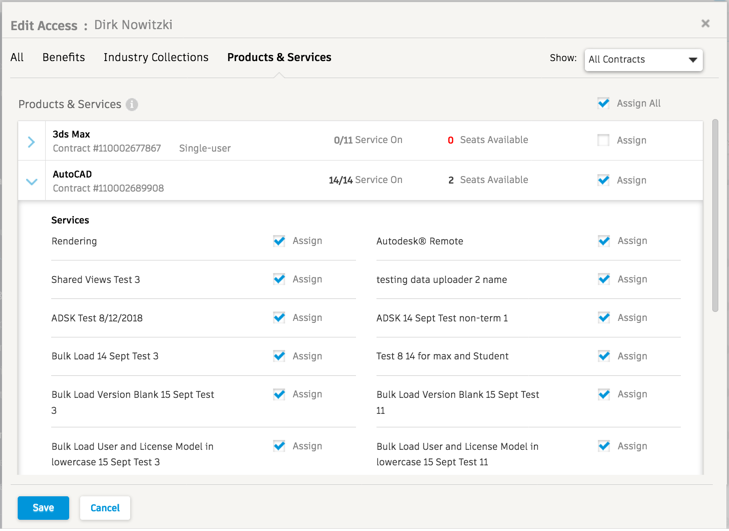Viewport: 729px width, 531px height.
Task: Toggle Assign for Shared Views Test 3
Action: tap(279, 279)
